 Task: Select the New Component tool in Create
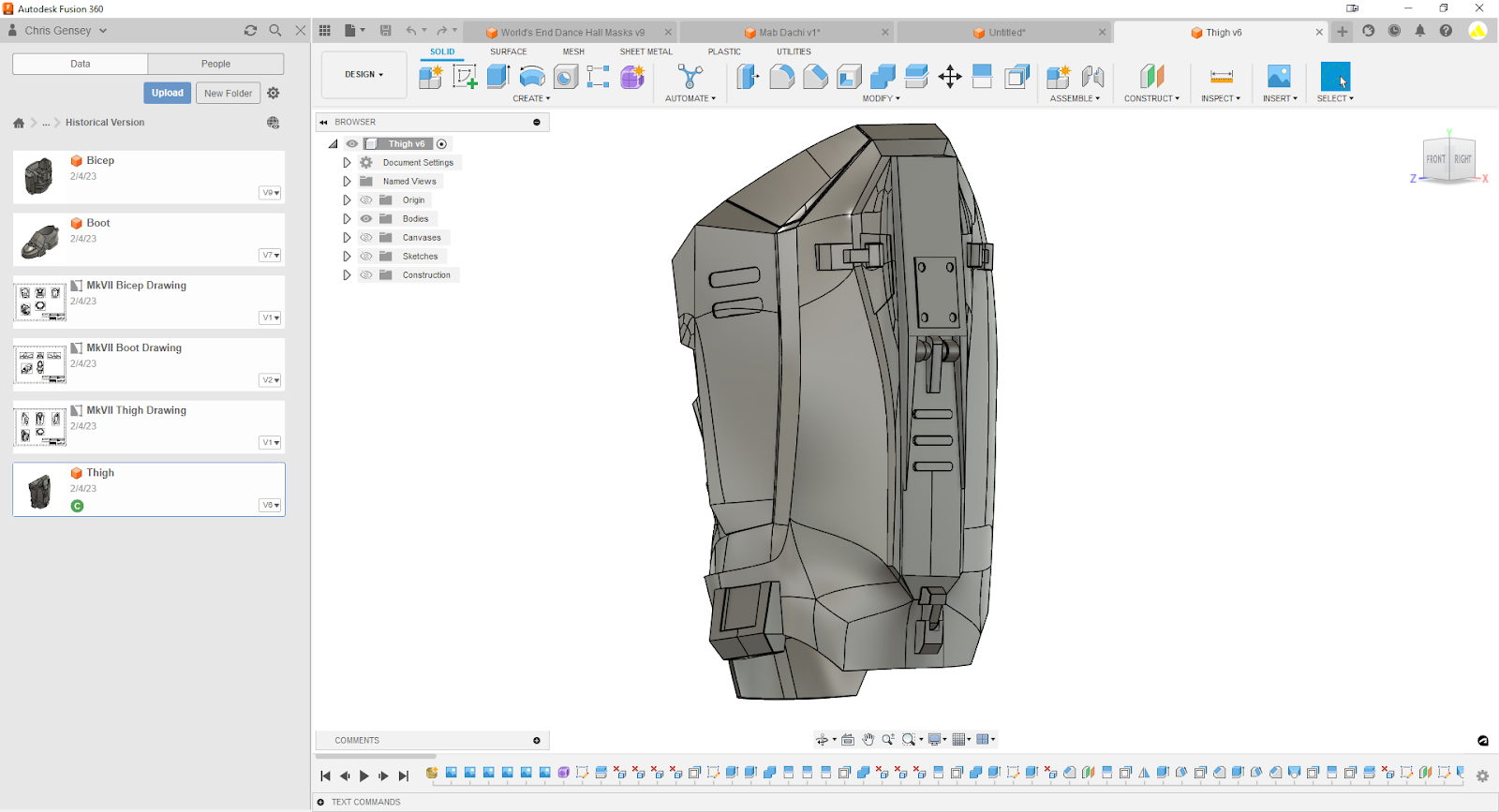pos(431,77)
